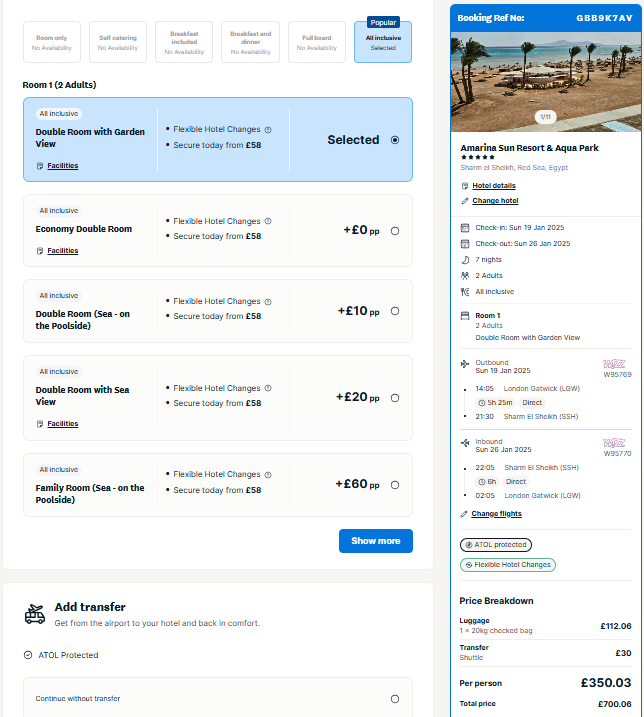This screenshot has width=644, height=717.
Task: Click the Direct badge on the outbound flight
Action: pos(532,403)
